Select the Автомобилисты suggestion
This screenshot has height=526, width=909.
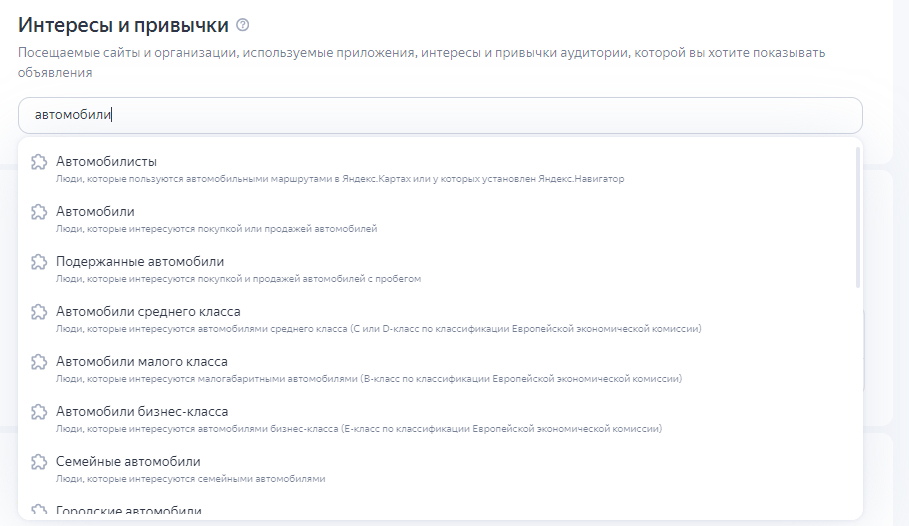click(437, 169)
